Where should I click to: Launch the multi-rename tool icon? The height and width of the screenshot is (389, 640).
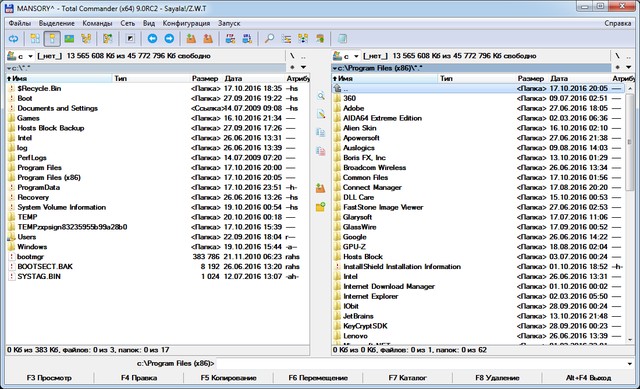tap(286, 39)
